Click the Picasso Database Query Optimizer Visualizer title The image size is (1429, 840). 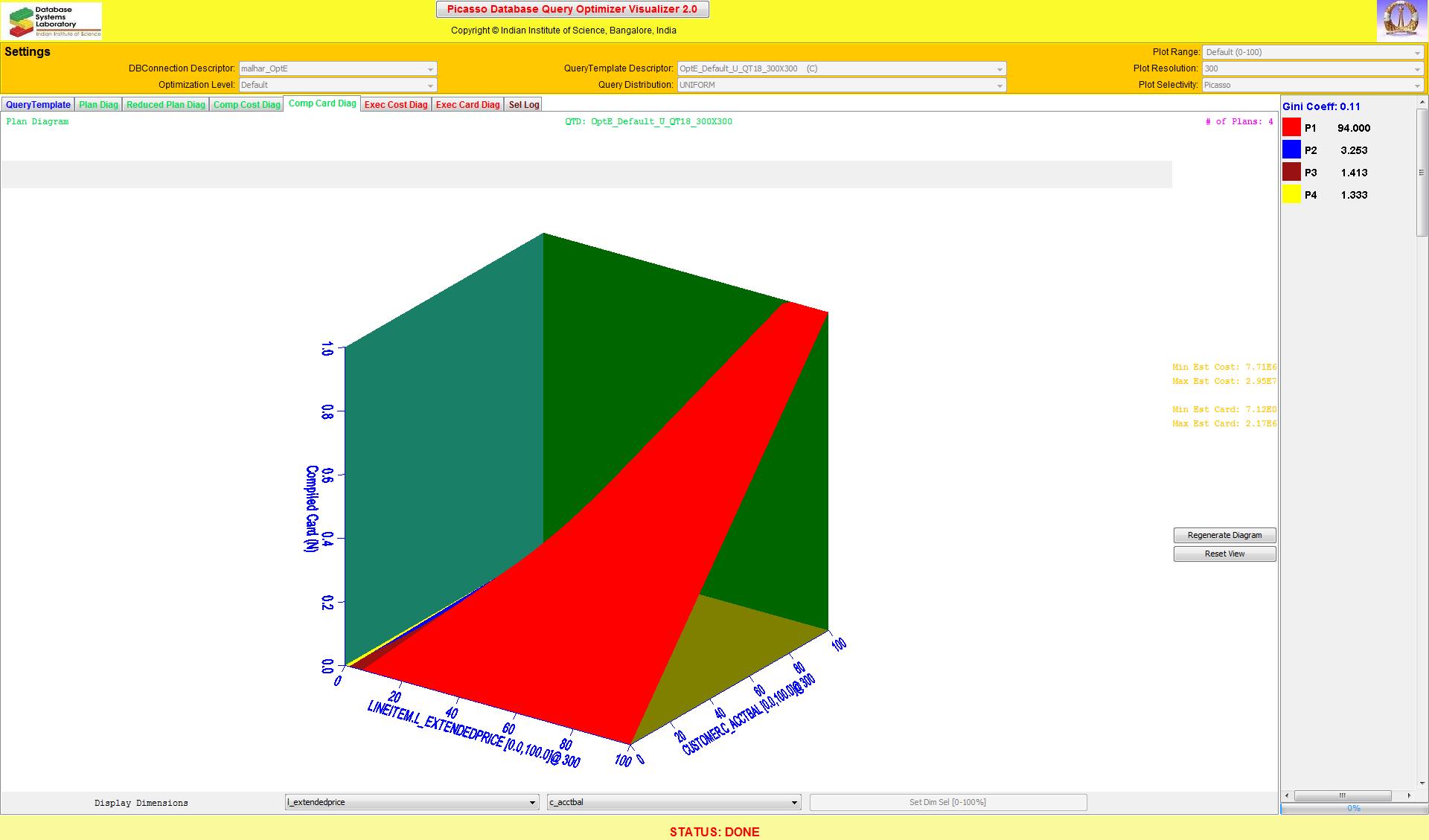pos(572,10)
